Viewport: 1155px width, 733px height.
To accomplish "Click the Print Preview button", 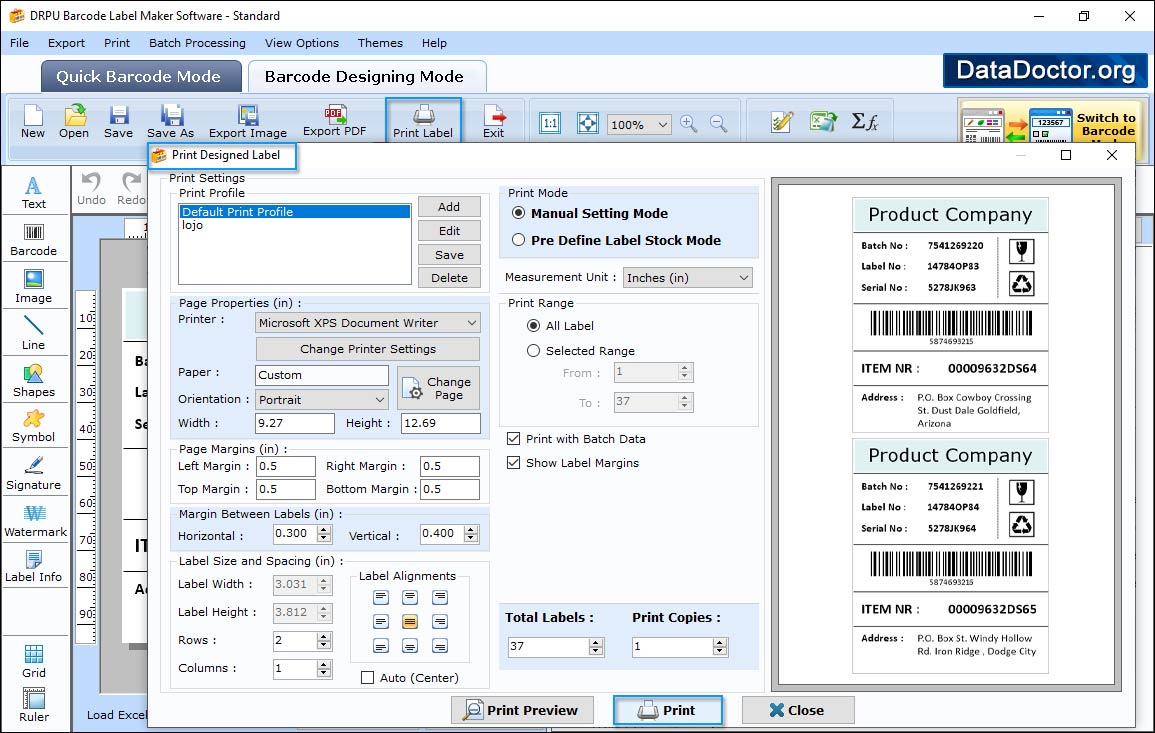I will 522,710.
